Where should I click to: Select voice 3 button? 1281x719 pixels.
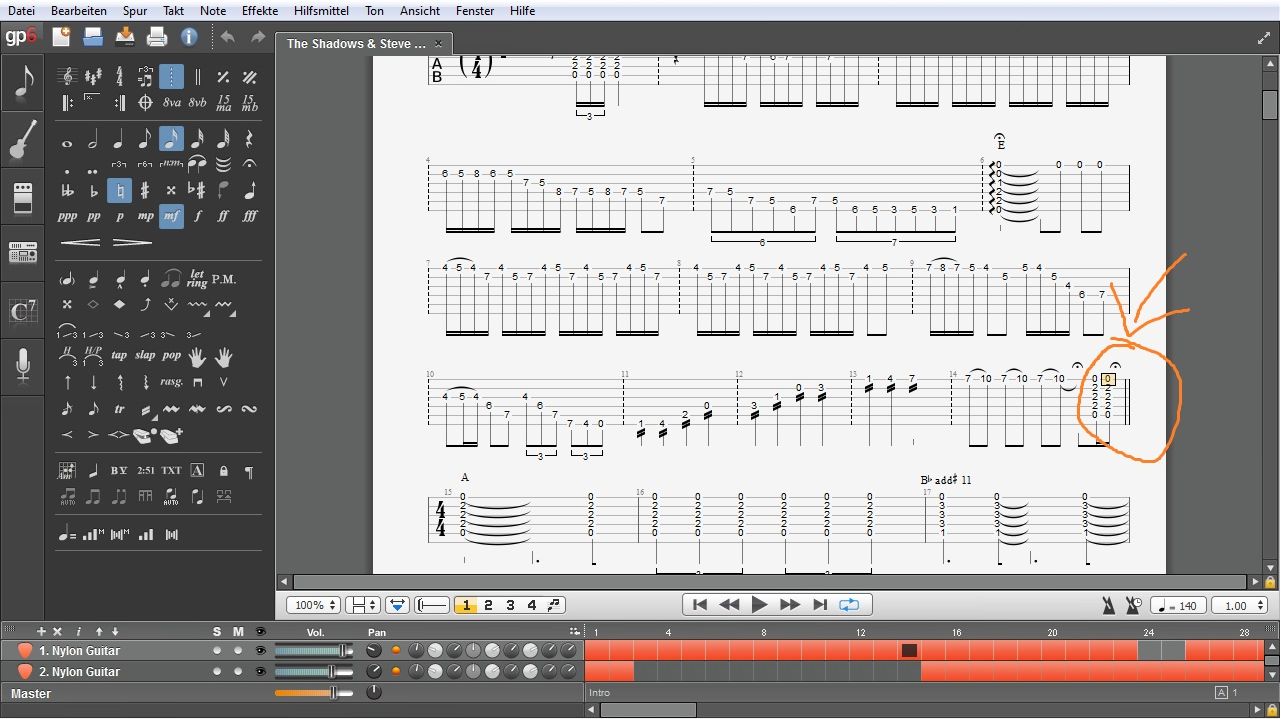(510, 605)
